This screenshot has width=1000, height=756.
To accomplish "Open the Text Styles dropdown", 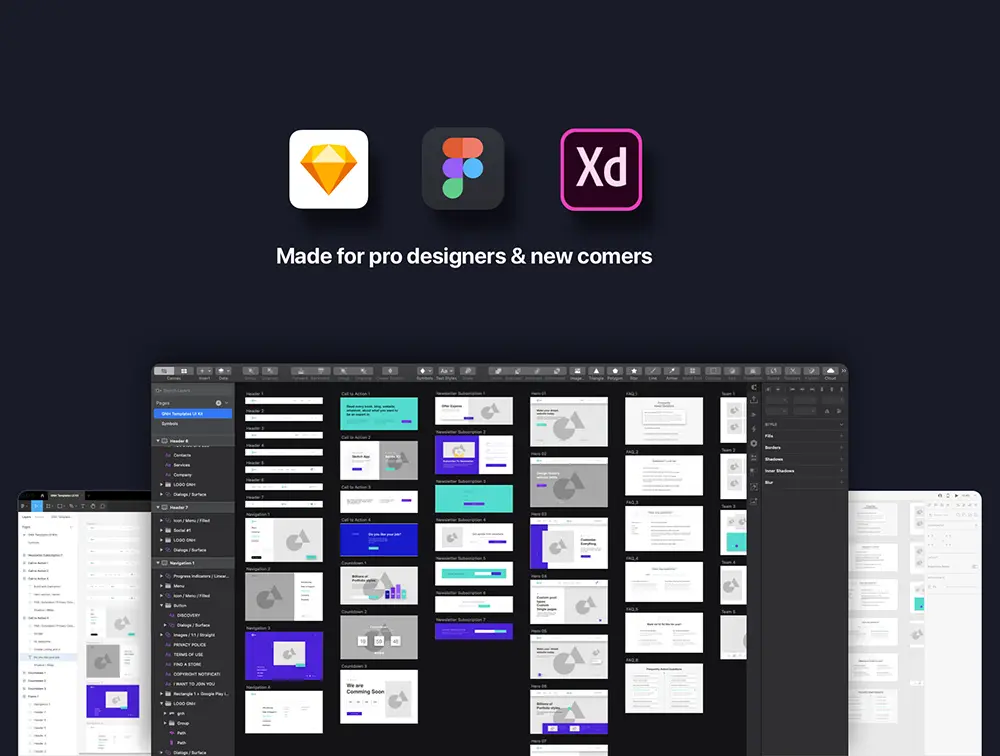I will point(446,372).
